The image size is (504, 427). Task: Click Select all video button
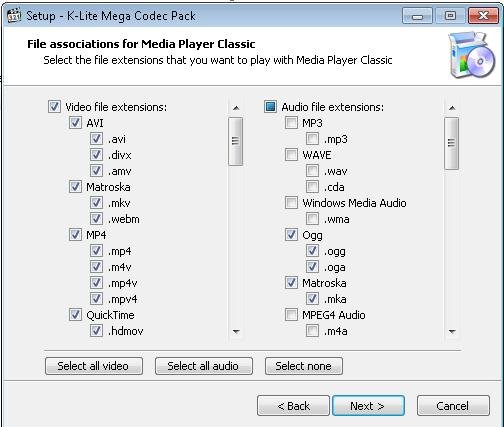(94, 366)
